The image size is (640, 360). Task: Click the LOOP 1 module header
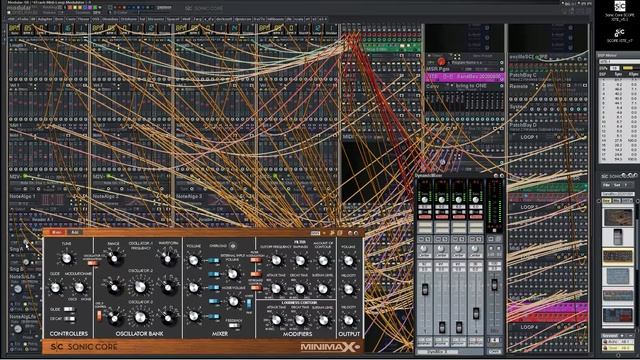pyautogui.click(x=529, y=137)
